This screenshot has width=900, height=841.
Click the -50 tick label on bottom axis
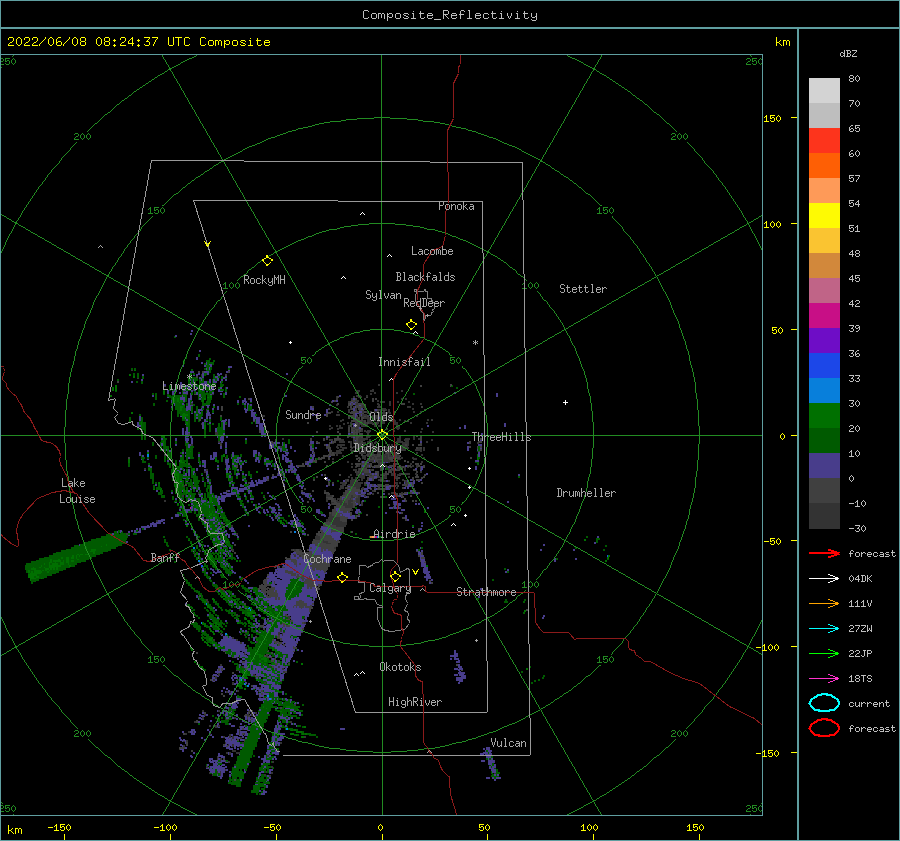click(x=272, y=827)
